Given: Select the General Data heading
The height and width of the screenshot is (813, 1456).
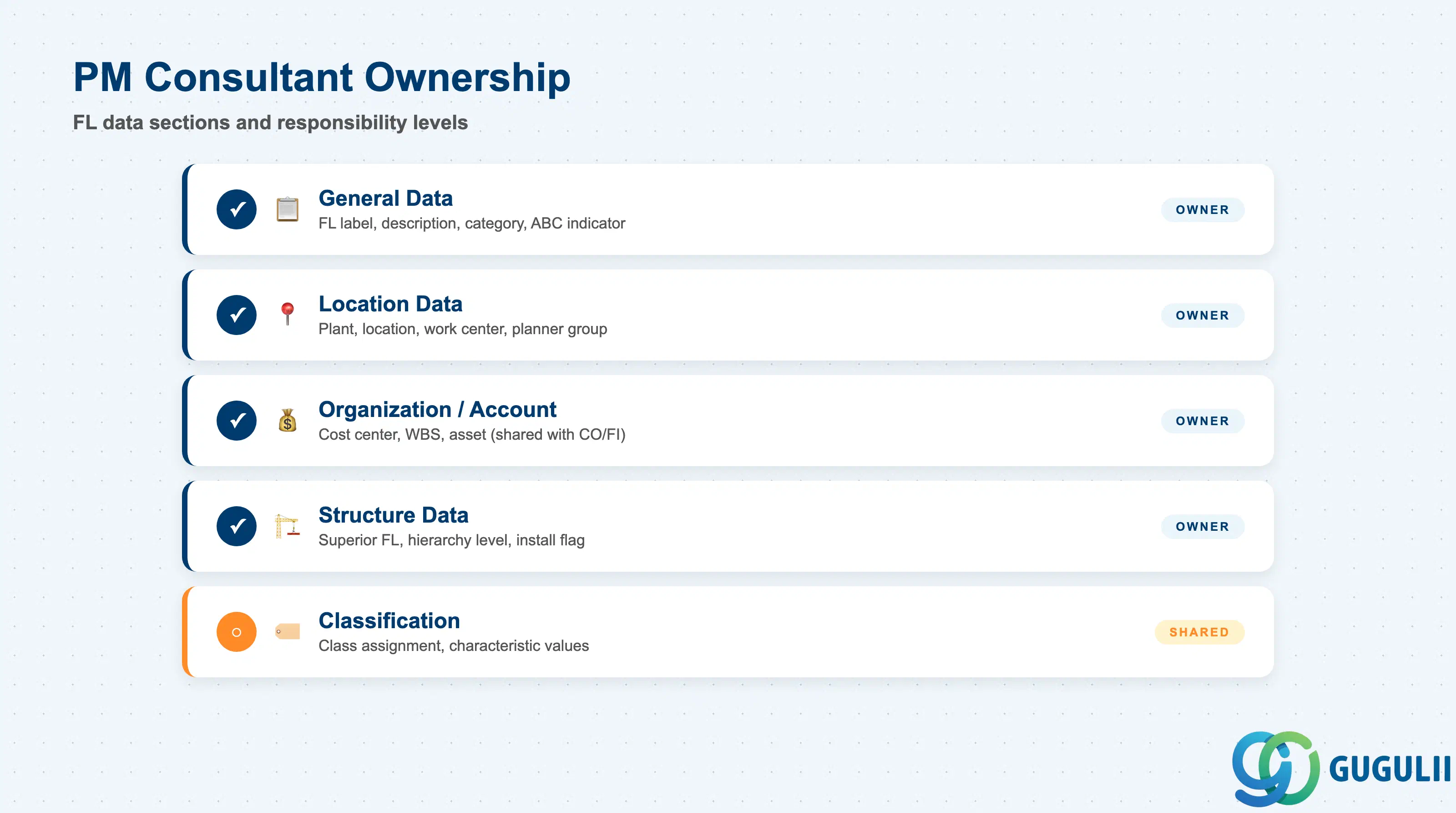Looking at the screenshot, I should 385,198.
